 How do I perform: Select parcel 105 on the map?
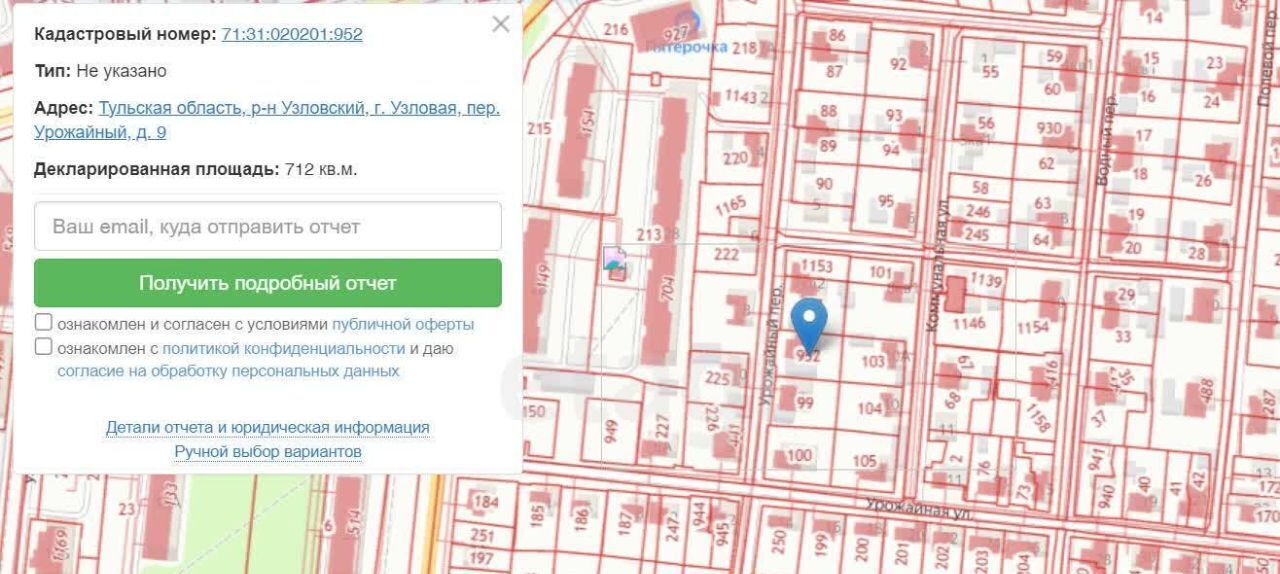(864, 461)
